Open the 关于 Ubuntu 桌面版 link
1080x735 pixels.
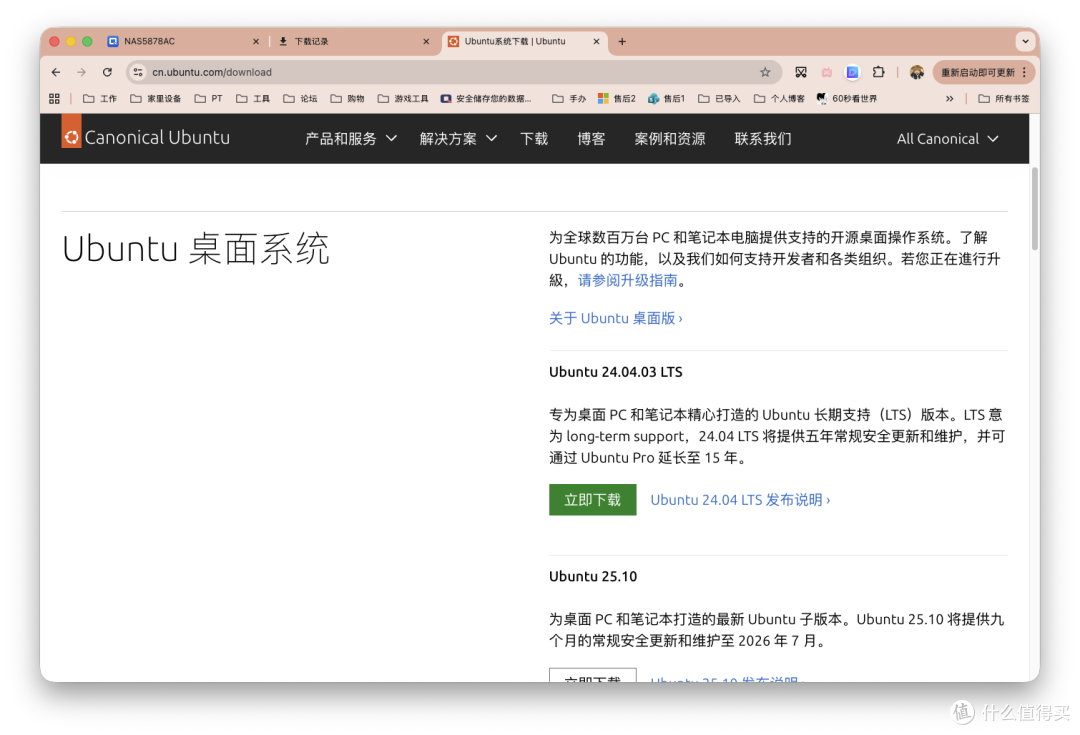(x=616, y=318)
